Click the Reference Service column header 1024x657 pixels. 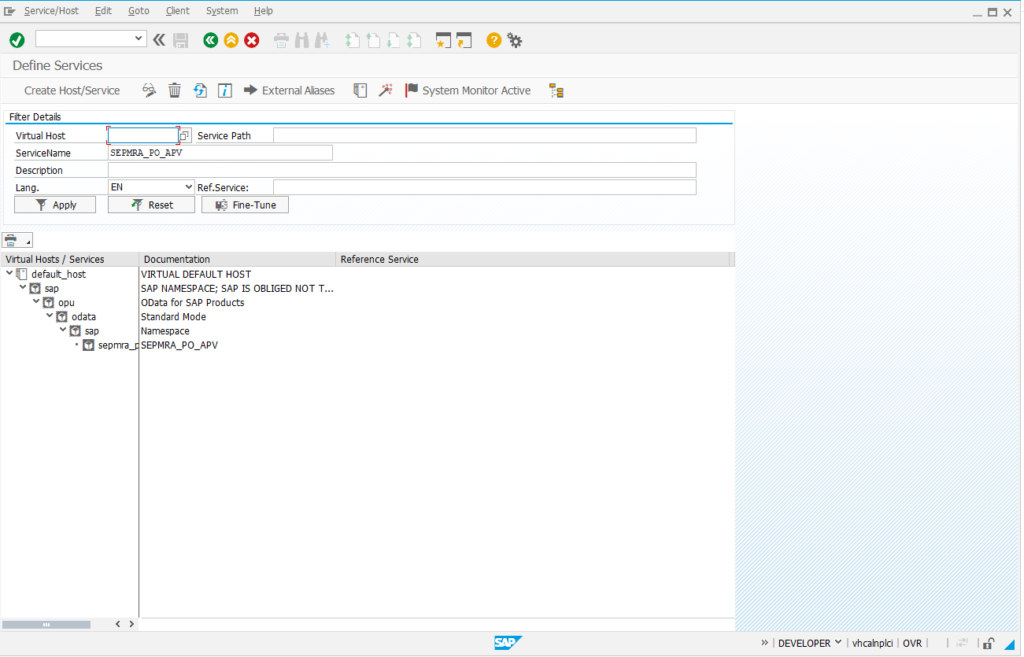click(532, 259)
